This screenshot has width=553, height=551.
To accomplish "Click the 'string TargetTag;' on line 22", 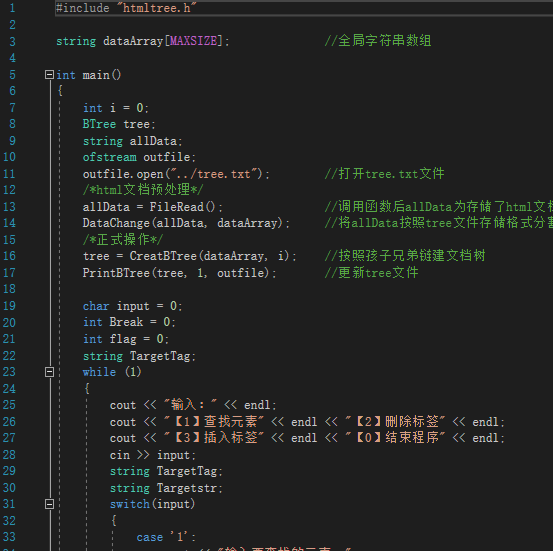I will pos(139,356).
